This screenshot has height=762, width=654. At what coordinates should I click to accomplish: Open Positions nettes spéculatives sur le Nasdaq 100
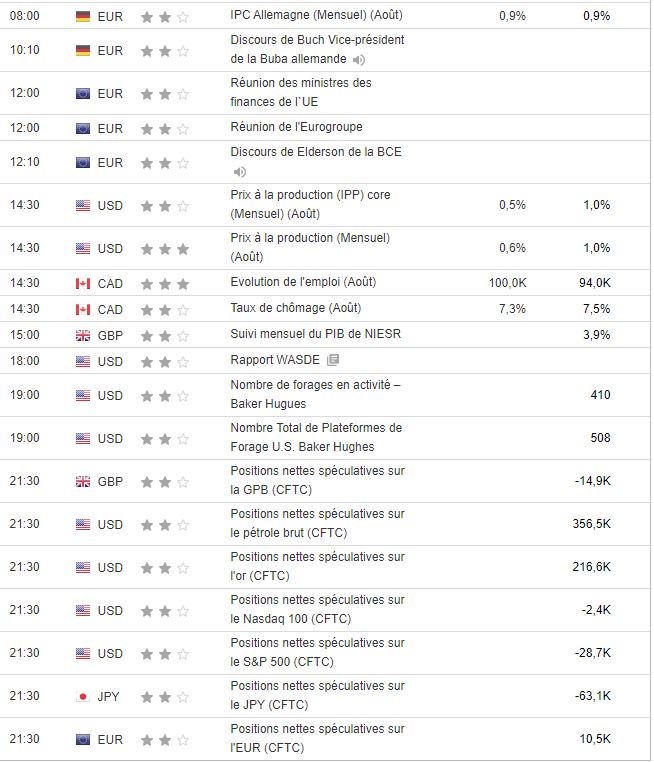[x=317, y=610]
